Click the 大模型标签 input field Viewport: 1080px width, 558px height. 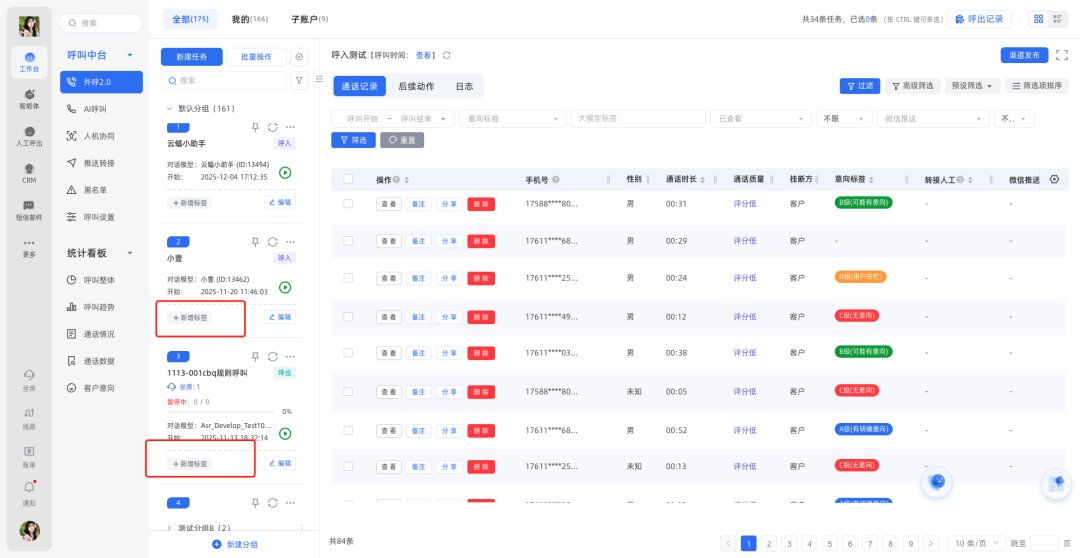point(637,118)
